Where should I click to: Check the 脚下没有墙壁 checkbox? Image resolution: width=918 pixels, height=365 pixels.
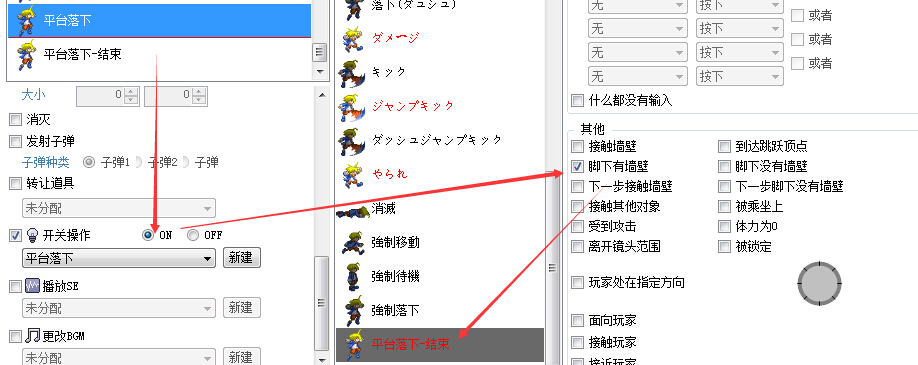(x=725, y=167)
